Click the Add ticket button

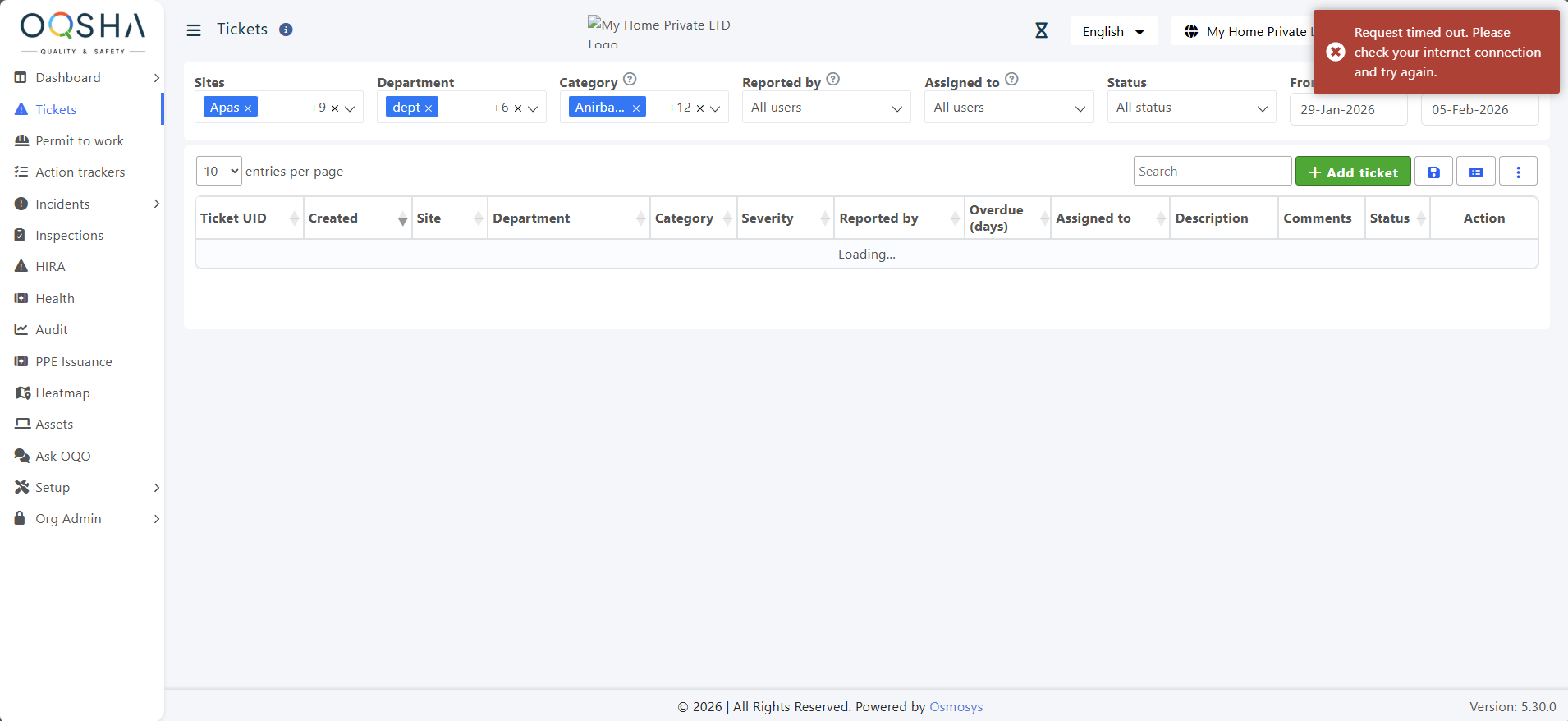[x=1352, y=172]
